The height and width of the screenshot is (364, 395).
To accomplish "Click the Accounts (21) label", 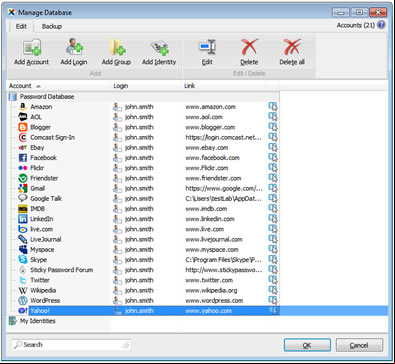I will (x=356, y=25).
